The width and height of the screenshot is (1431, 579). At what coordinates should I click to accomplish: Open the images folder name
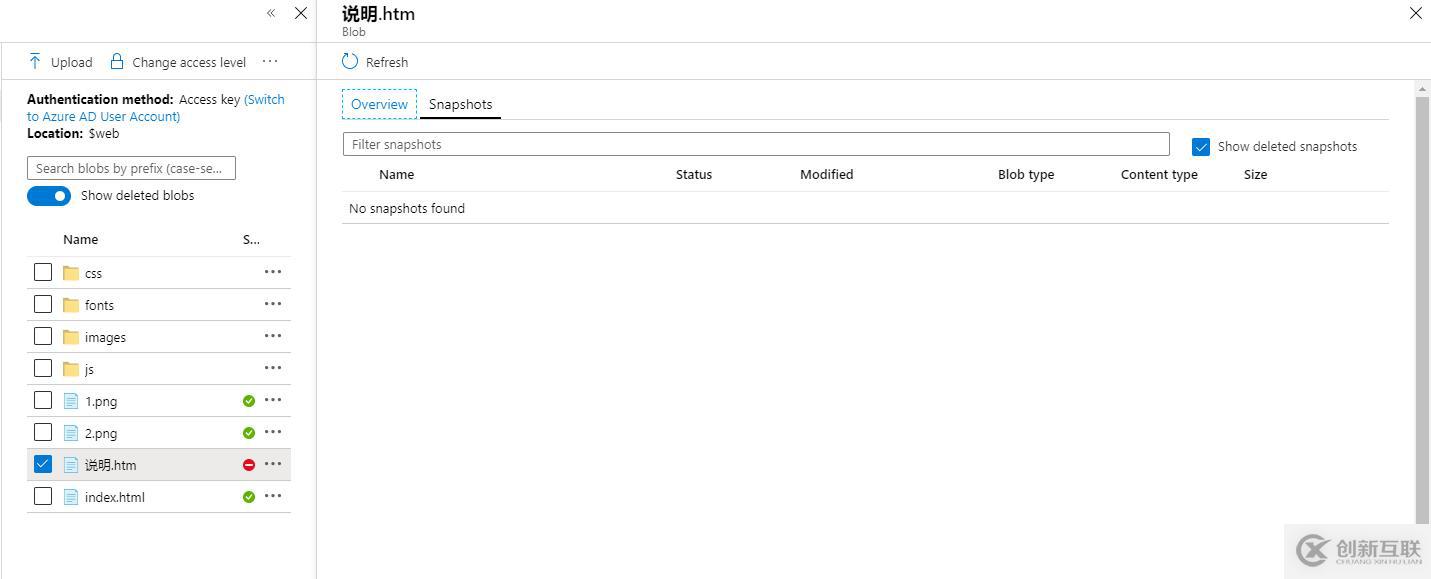[x=105, y=337]
